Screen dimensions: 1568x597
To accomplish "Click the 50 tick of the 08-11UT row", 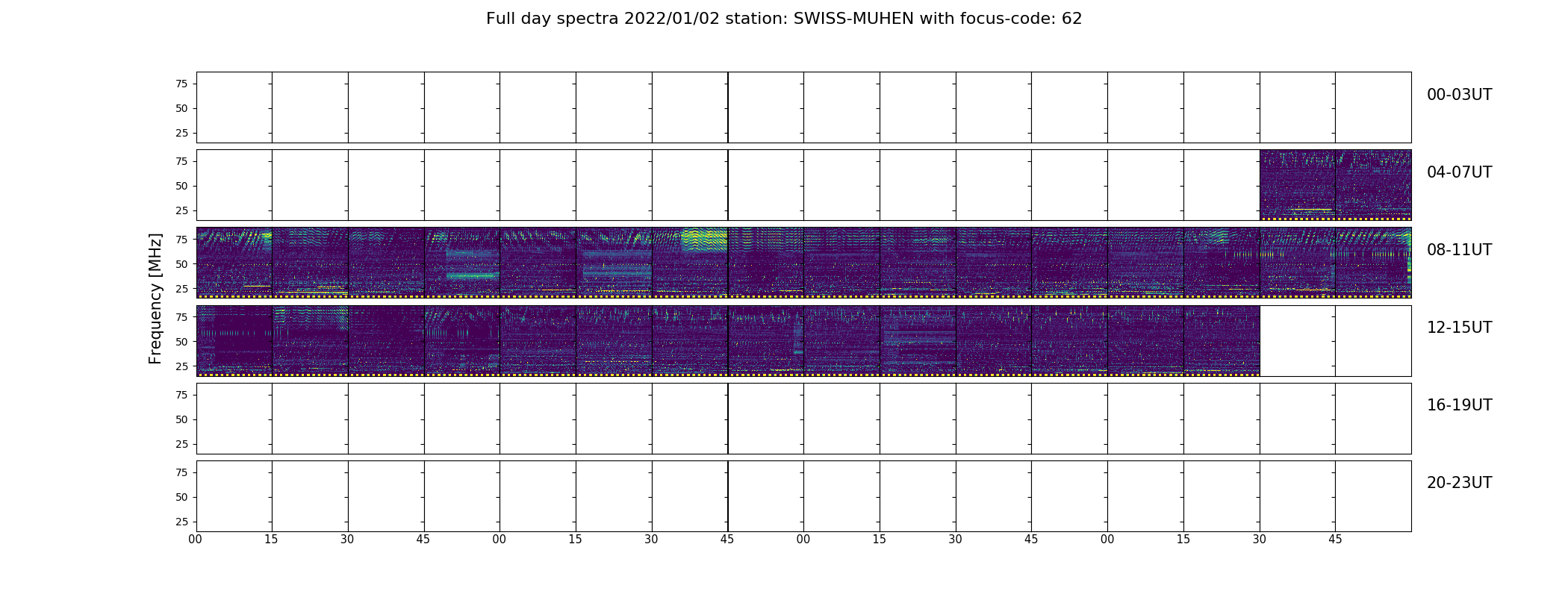I will click(181, 263).
